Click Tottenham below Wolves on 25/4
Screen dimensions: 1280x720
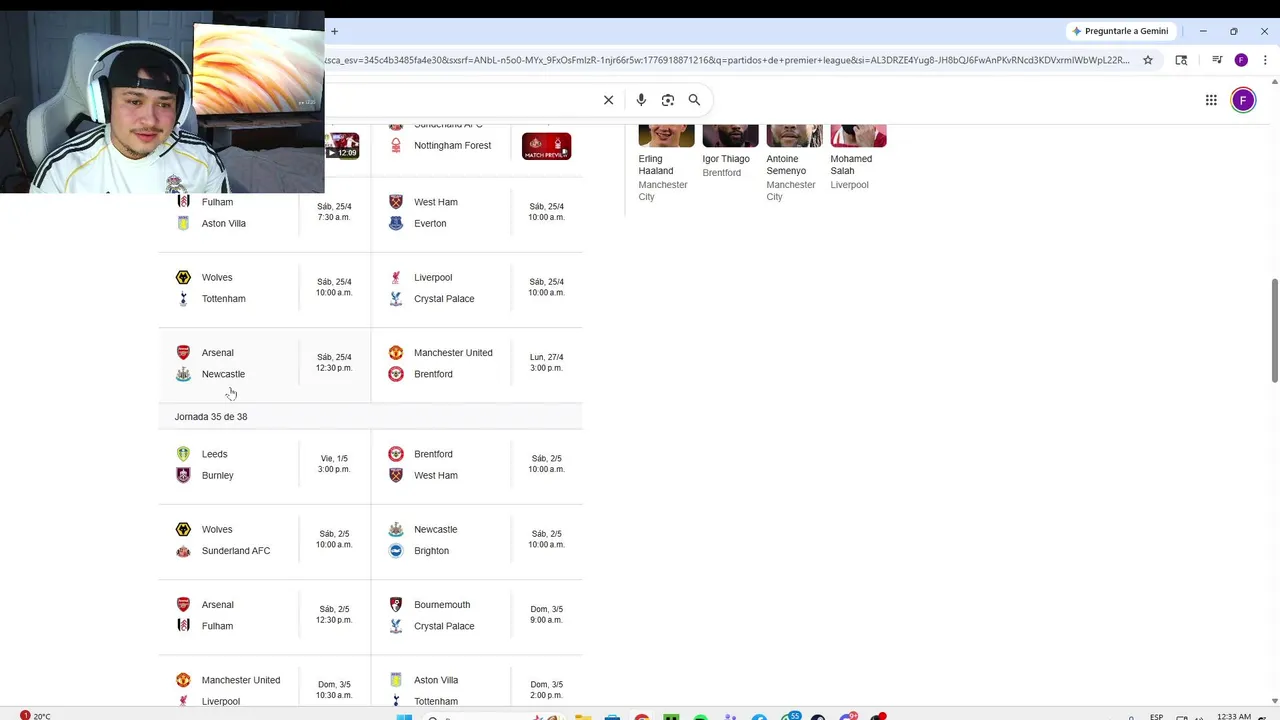pyautogui.click(x=224, y=299)
